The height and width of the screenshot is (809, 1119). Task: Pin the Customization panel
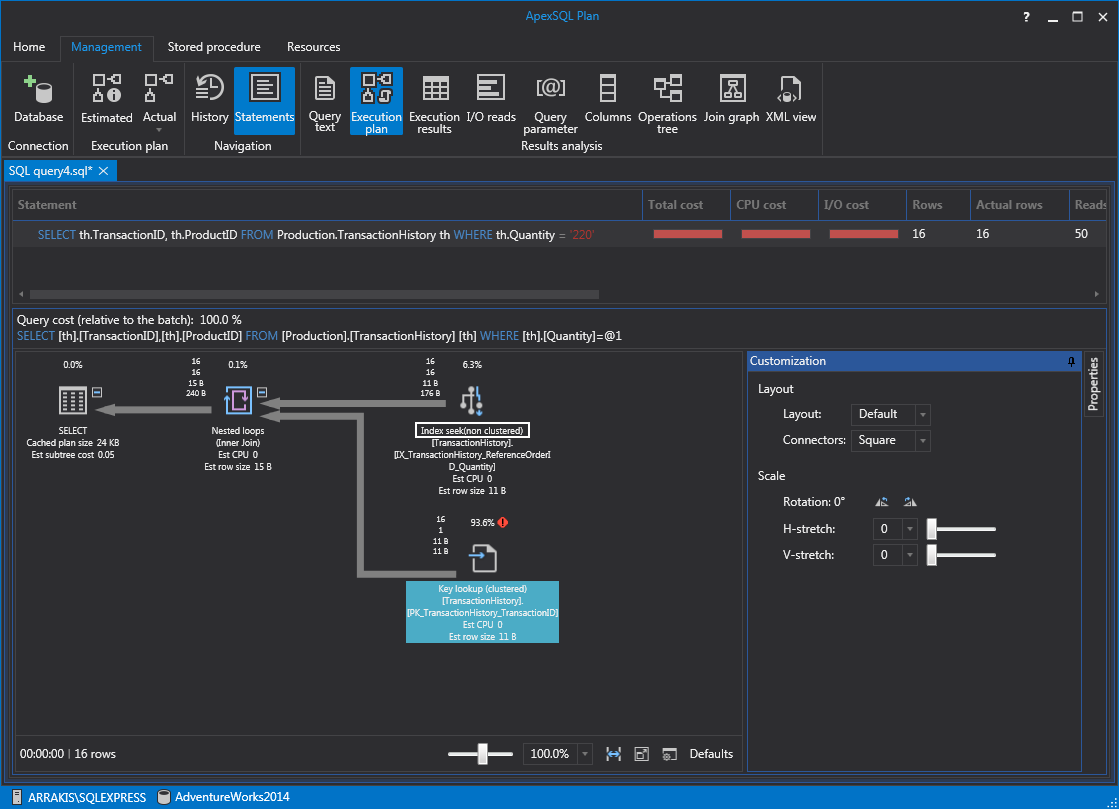[1071, 362]
